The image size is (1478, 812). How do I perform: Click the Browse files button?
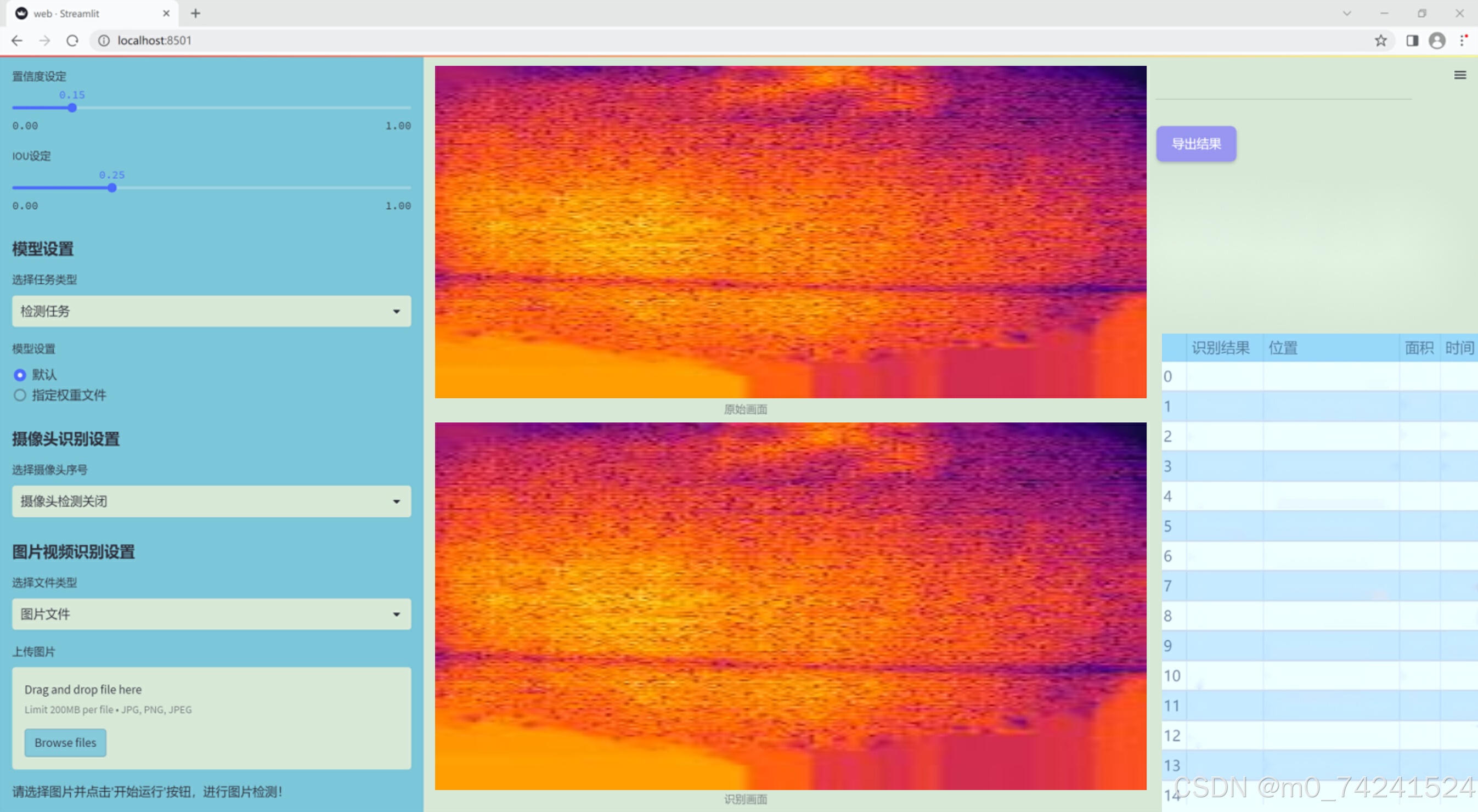tap(65, 742)
